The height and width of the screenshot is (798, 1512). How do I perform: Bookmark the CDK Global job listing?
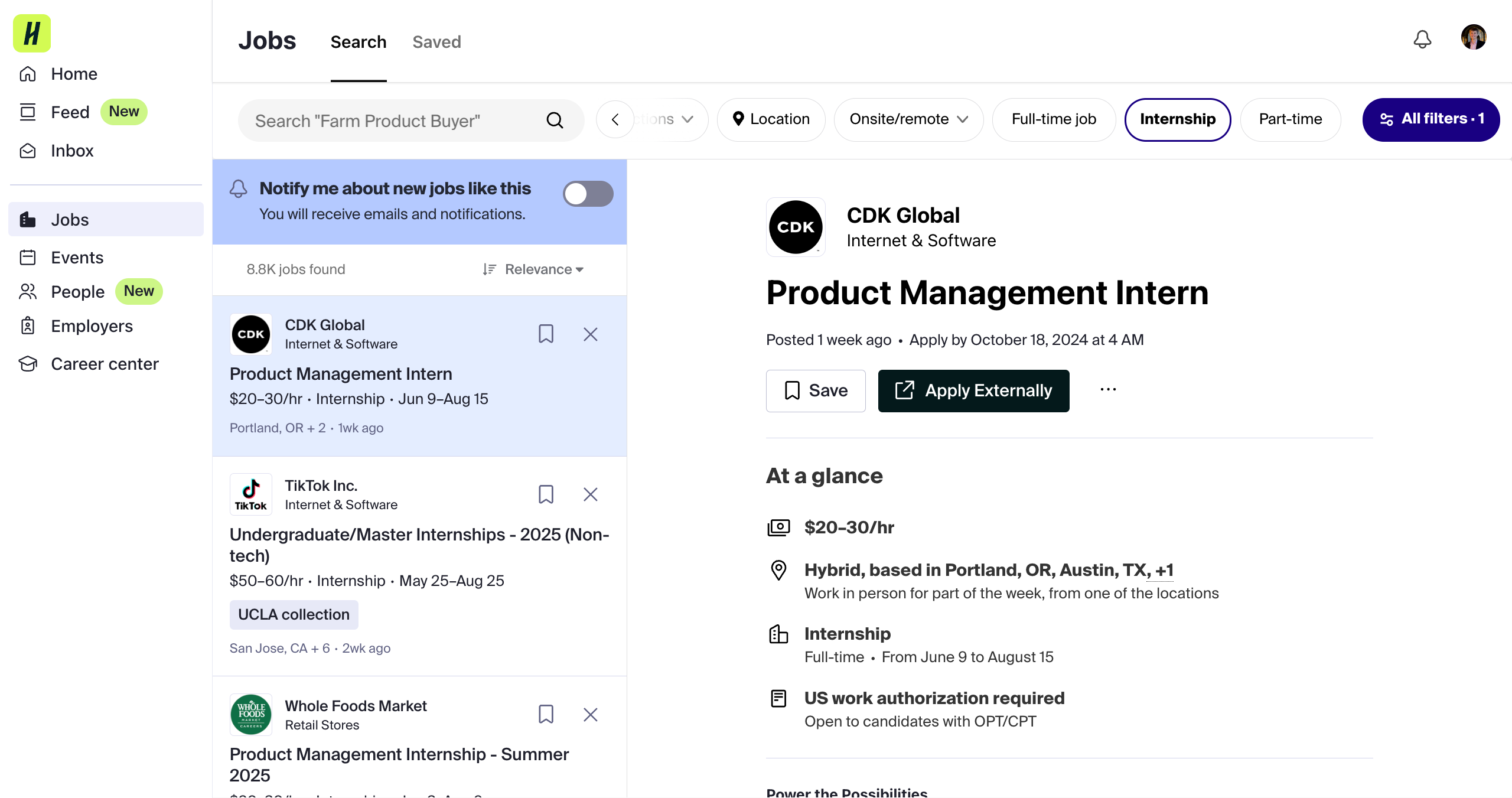546,334
